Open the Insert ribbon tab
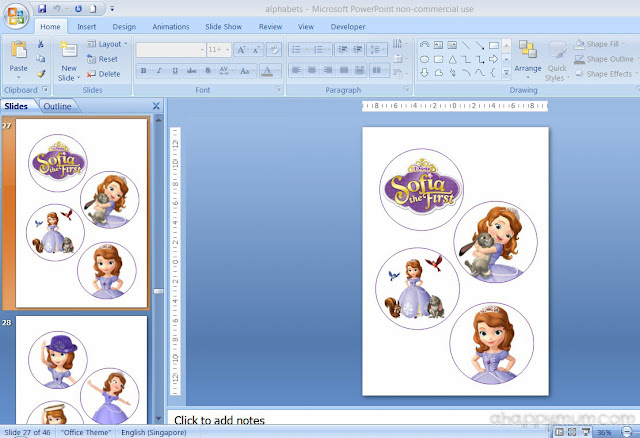The width and height of the screenshot is (640, 438). [87, 27]
